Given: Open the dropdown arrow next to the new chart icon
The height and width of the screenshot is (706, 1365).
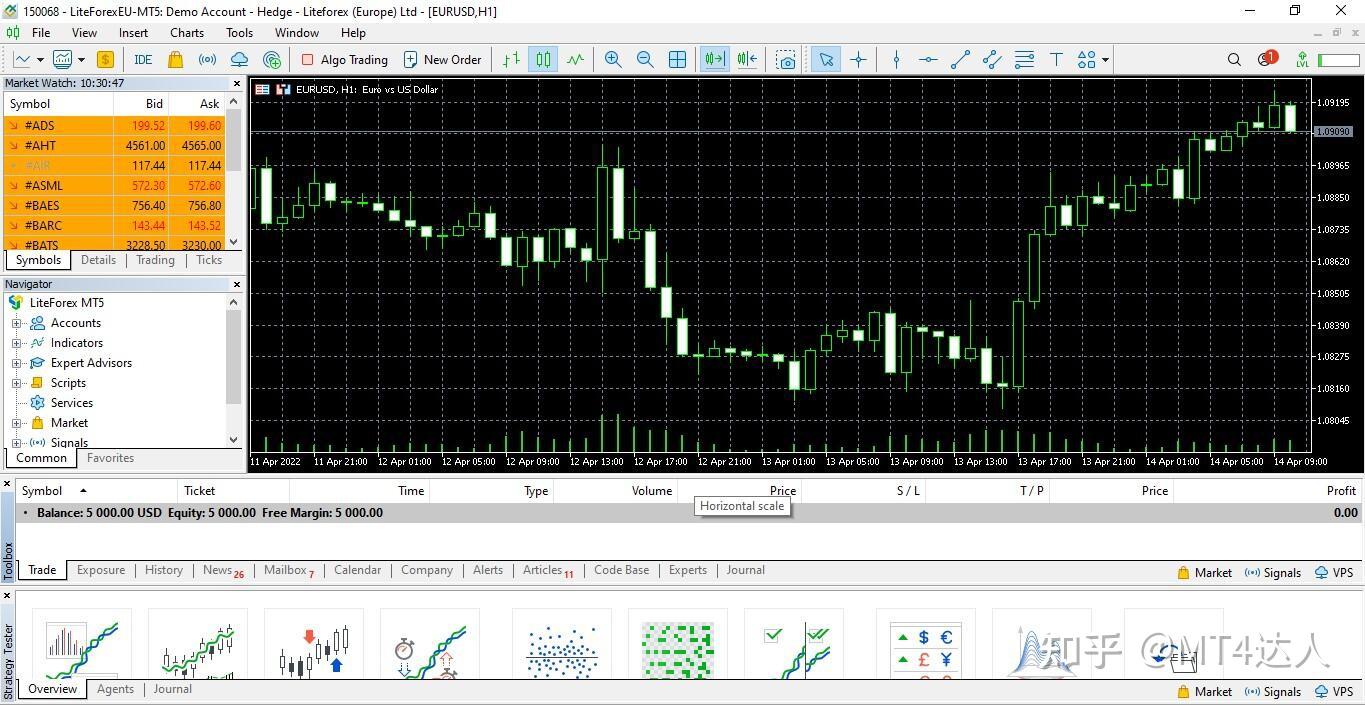Looking at the screenshot, I should (39, 60).
